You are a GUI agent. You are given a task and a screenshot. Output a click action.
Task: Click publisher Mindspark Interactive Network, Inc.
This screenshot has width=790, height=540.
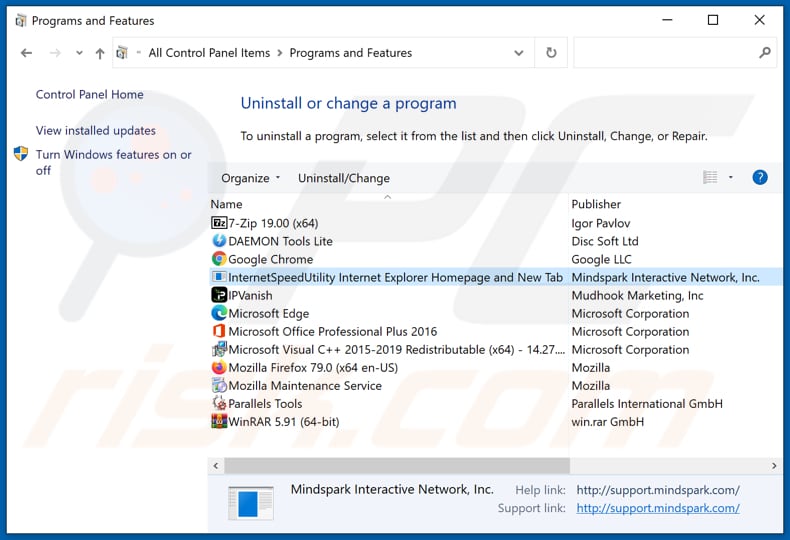pos(665,278)
